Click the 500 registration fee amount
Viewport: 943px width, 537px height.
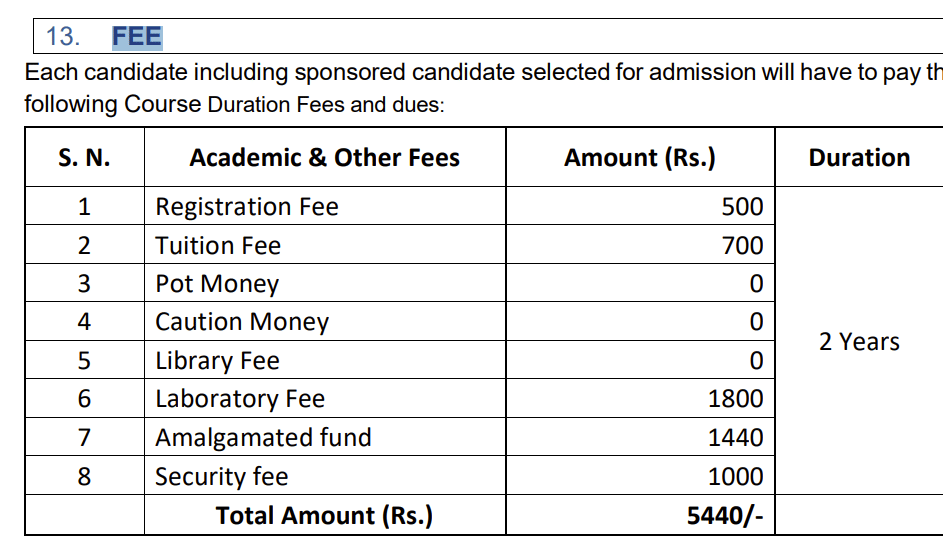click(x=742, y=207)
